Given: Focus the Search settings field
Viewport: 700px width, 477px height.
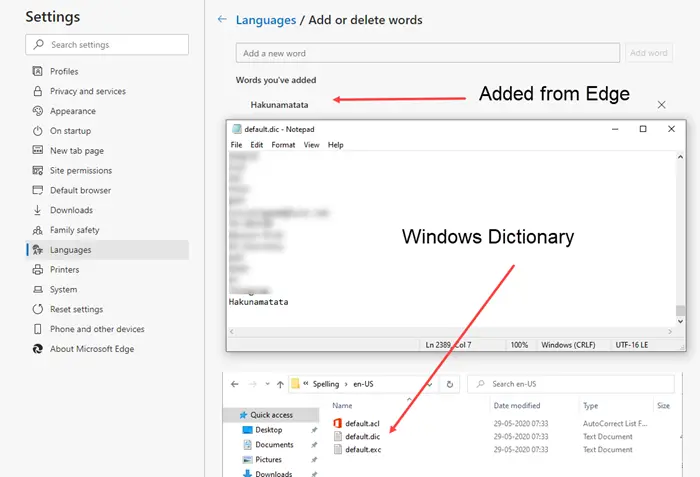Looking at the screenshot, I should (x=107, y=45).
